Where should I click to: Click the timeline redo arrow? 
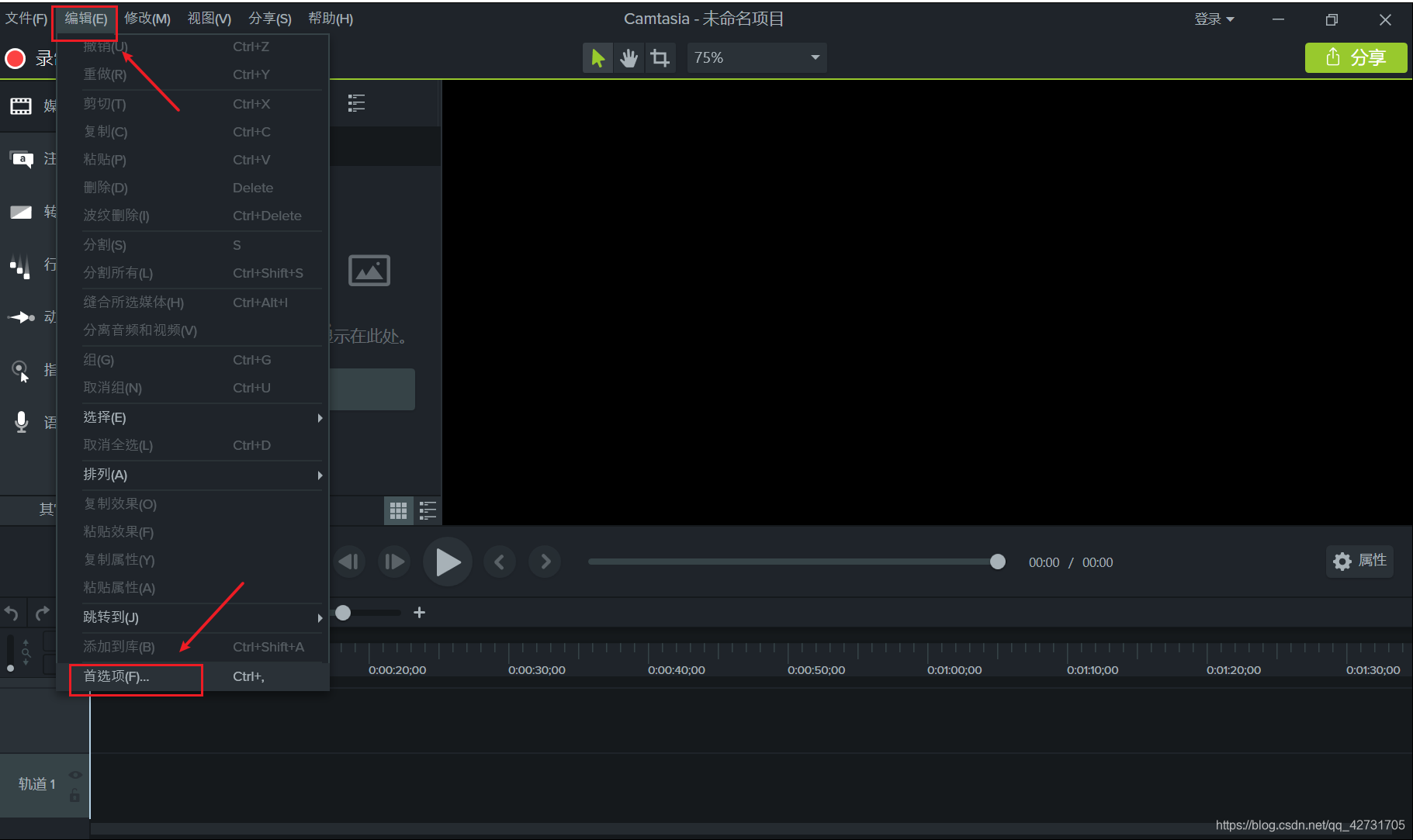[x=43, y=614]
